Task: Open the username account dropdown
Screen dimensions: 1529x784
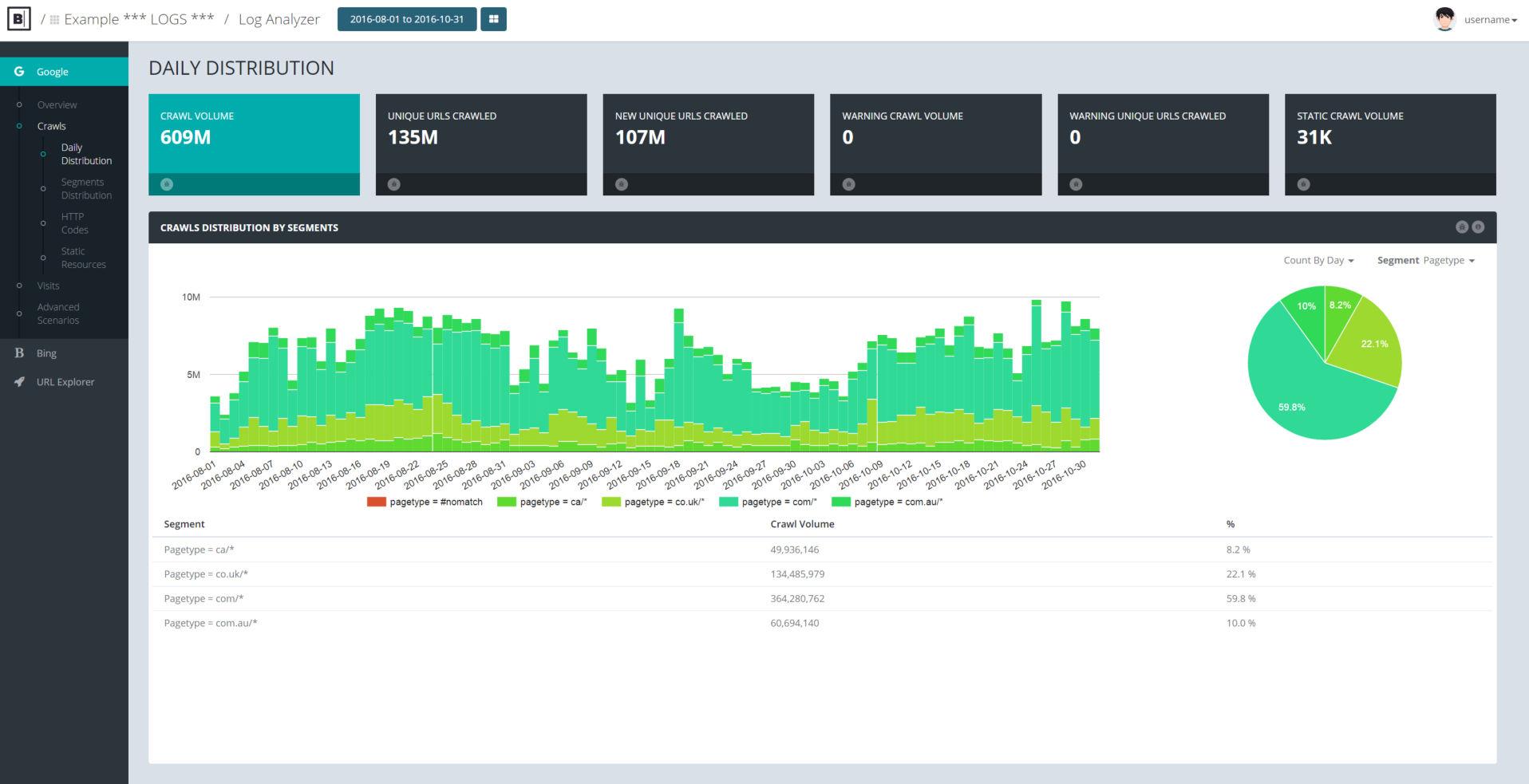Action: click(1488, 19)
